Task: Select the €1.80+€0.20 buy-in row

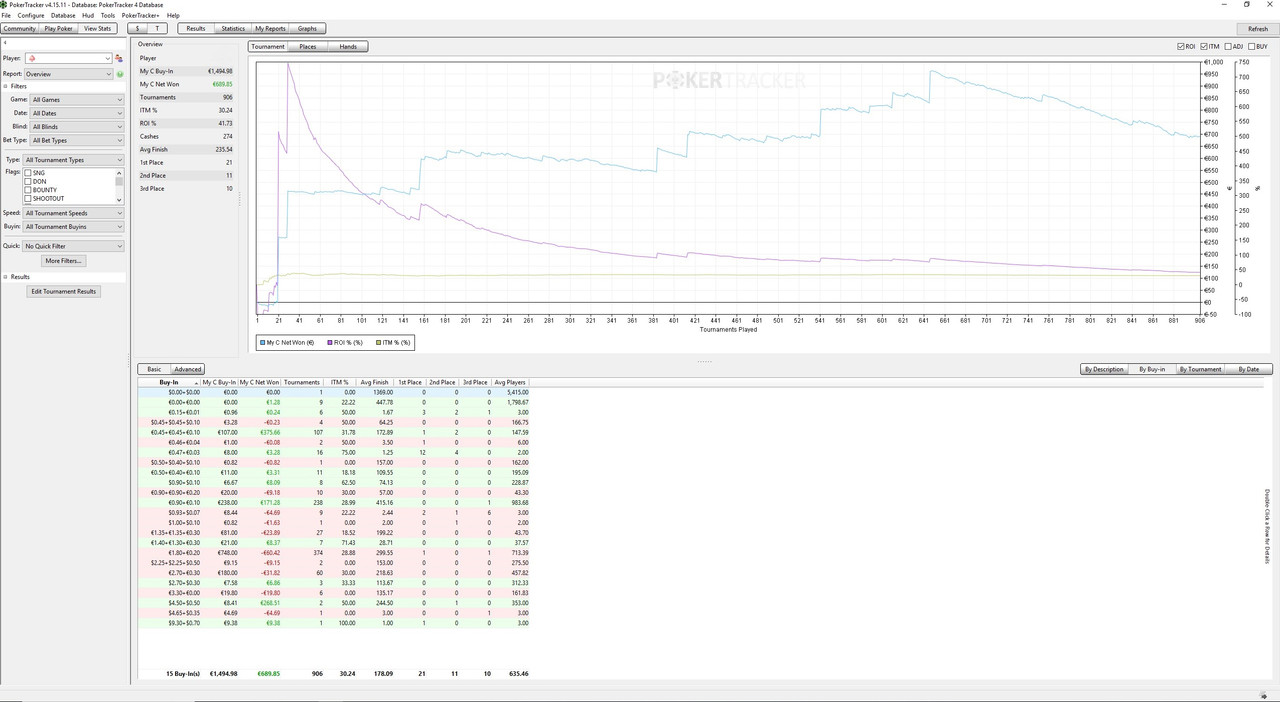Action: click(x=333, y=552)
